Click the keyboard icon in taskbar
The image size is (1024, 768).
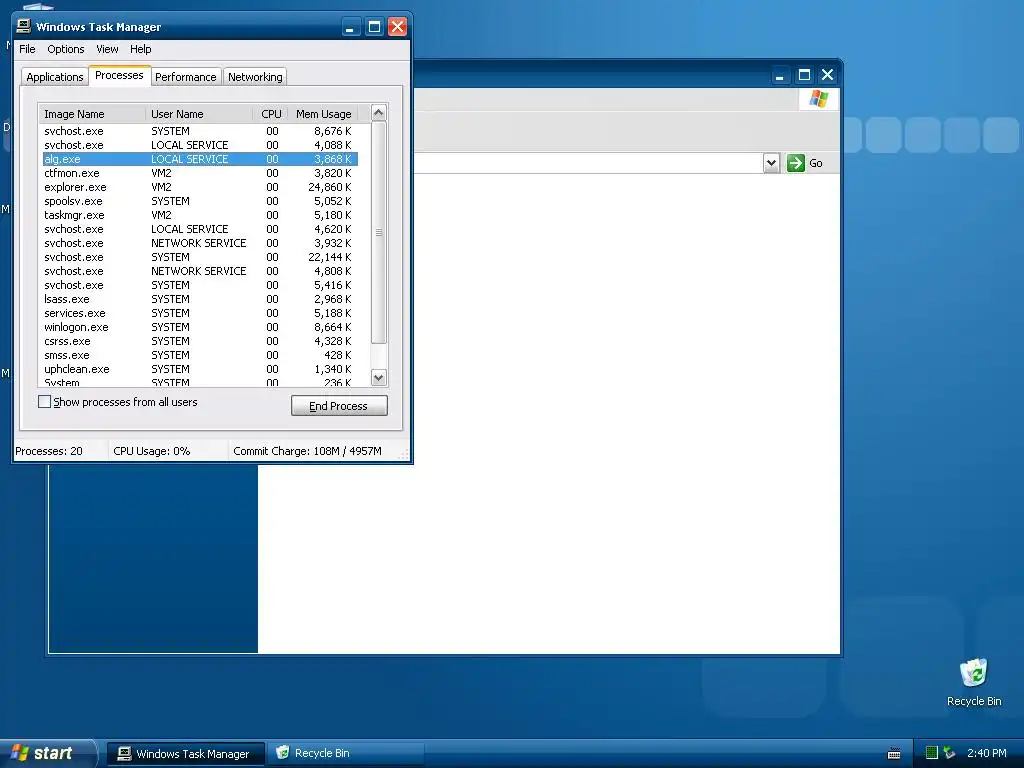894,754
